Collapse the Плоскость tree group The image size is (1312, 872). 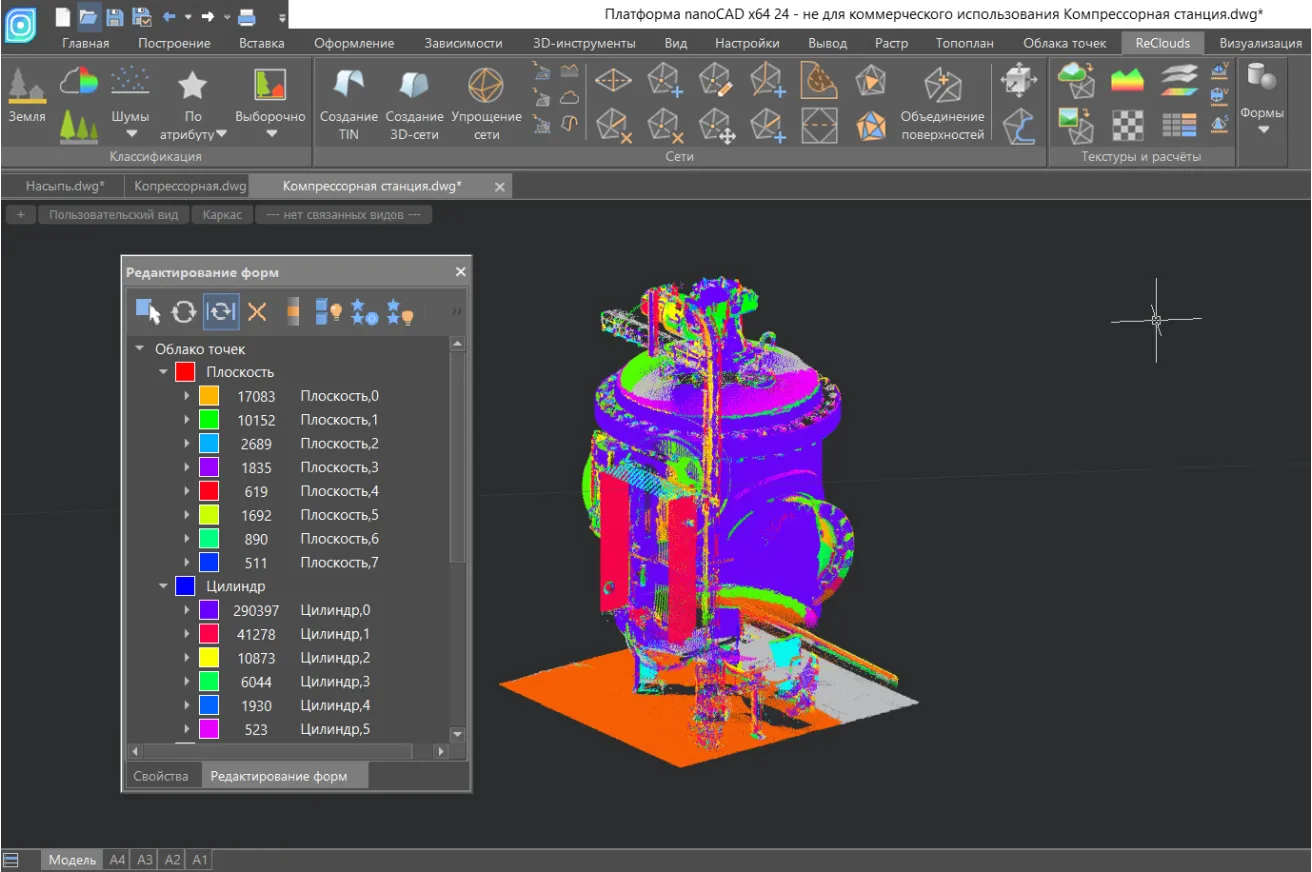pos(163,372)
